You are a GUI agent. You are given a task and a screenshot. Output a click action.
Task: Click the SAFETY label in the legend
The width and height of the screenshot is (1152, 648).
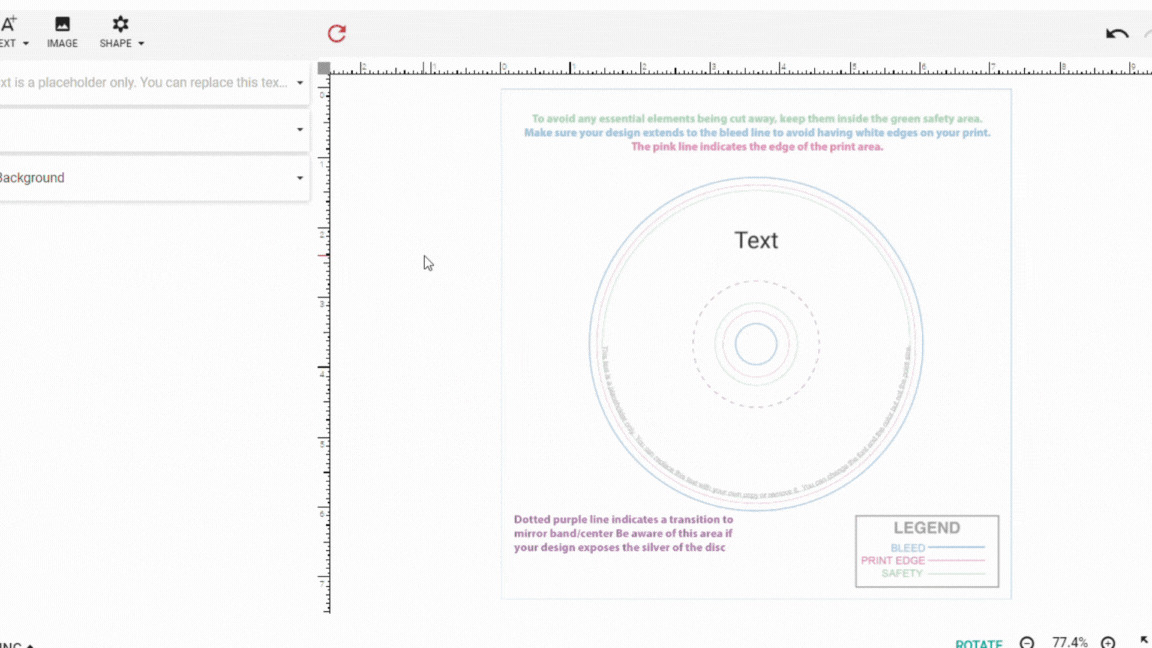point(901,574)
